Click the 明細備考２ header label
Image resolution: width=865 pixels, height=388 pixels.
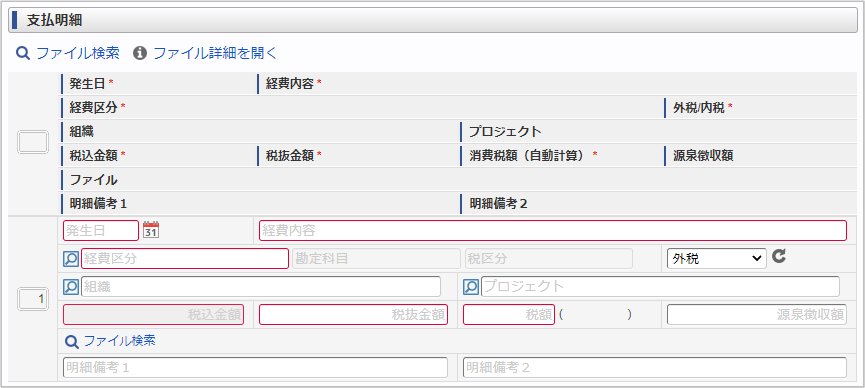pyautogui.click(x=499, y=204)
